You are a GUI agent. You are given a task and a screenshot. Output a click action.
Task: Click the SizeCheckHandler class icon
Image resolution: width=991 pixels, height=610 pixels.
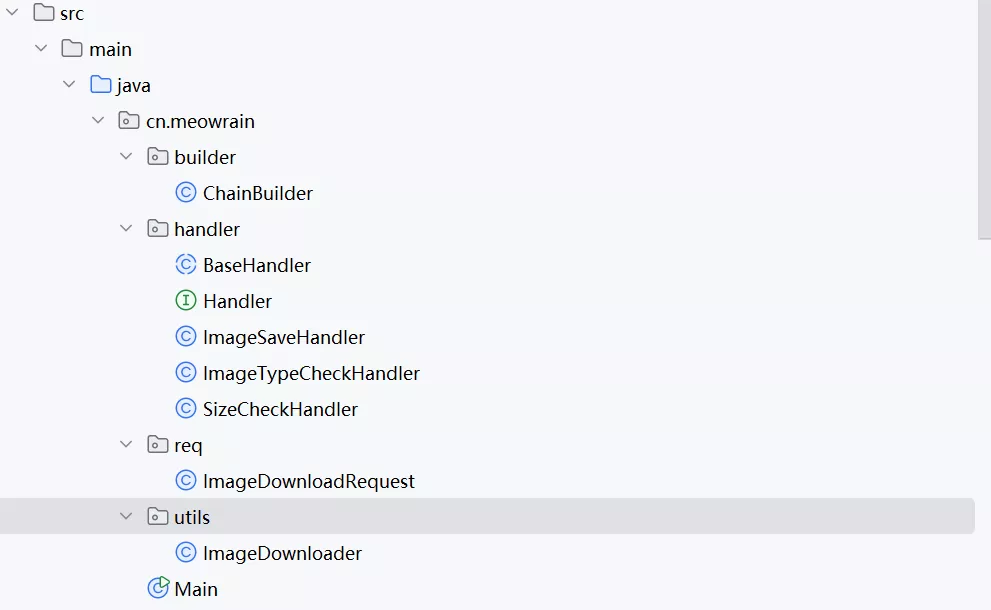185,409
